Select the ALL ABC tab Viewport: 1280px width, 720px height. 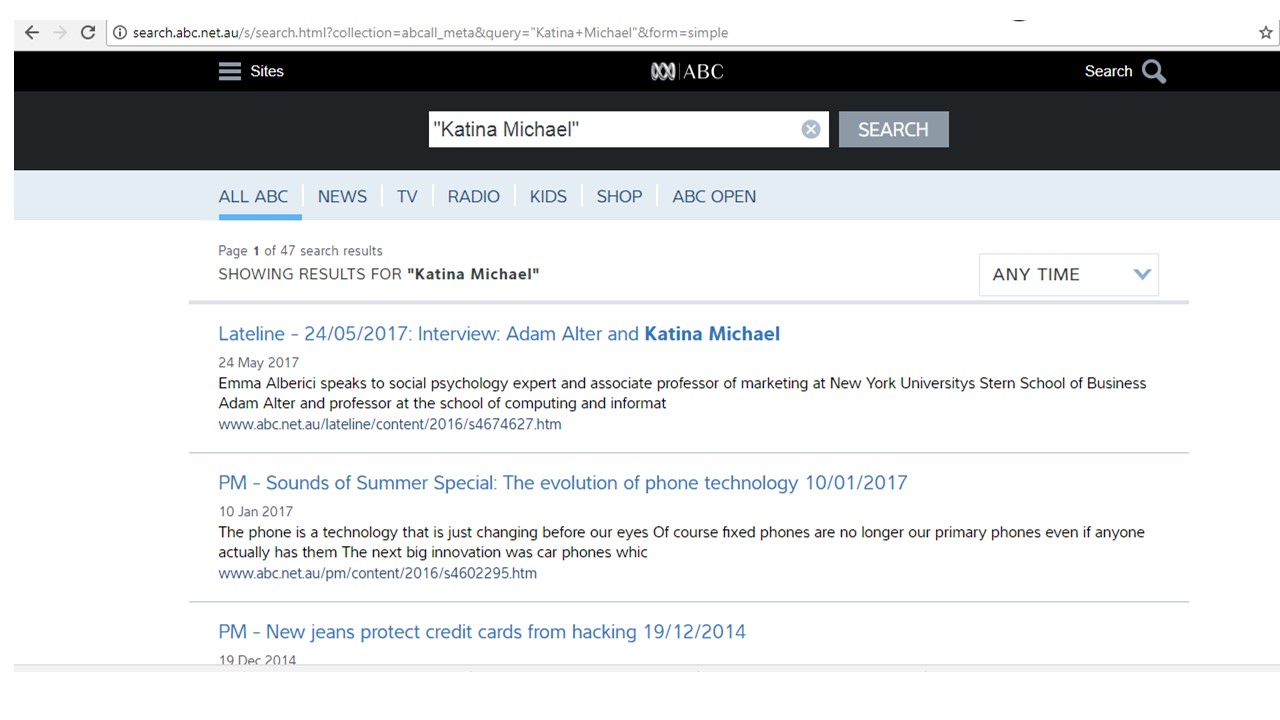253,197
